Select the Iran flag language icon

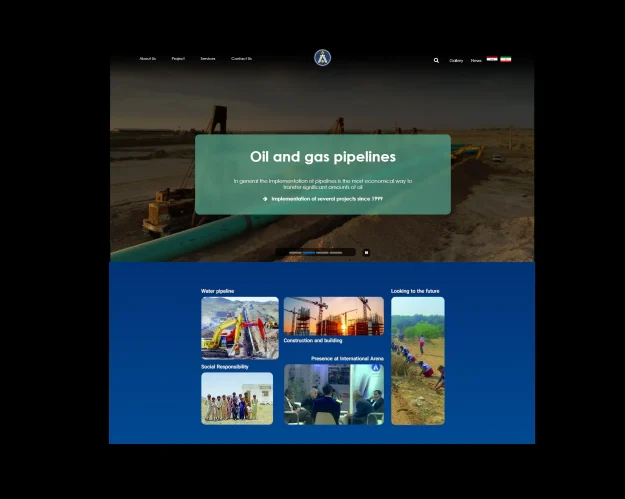click(506, 60)
